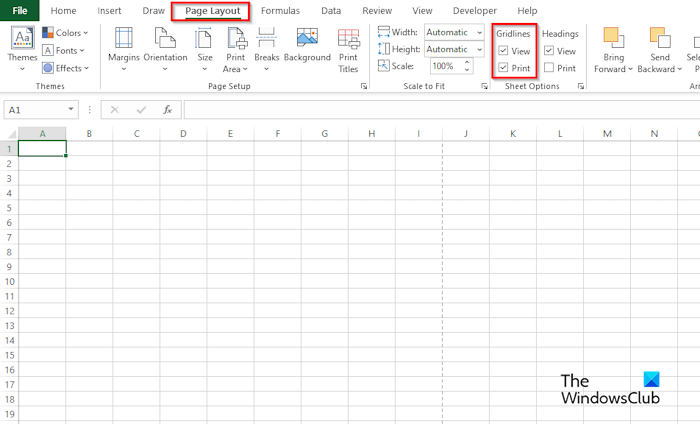Click the Background image icon
Screen dimensions: 700x424
[x=307, y=38]
